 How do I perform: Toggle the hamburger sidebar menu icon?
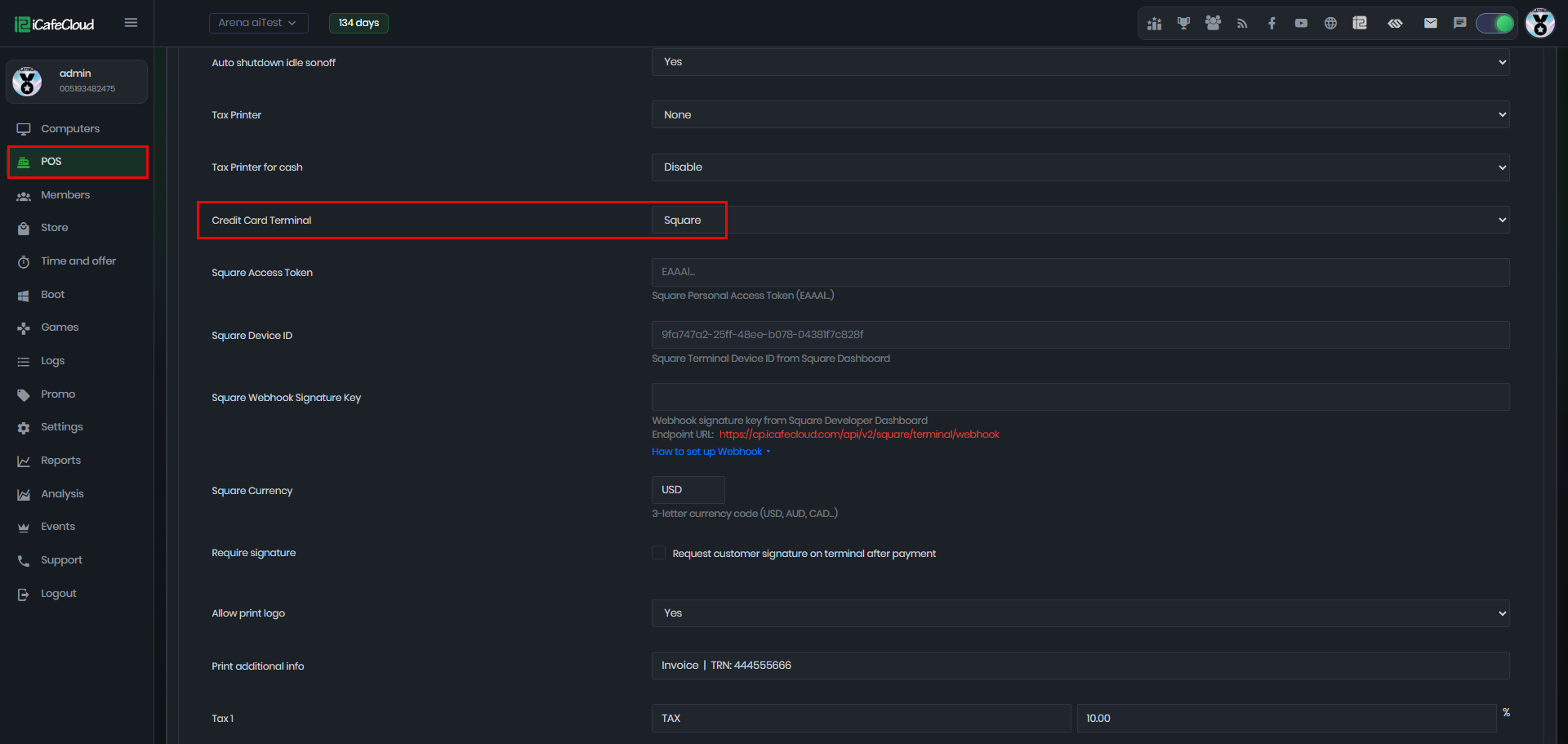click(x=131, y=23)
